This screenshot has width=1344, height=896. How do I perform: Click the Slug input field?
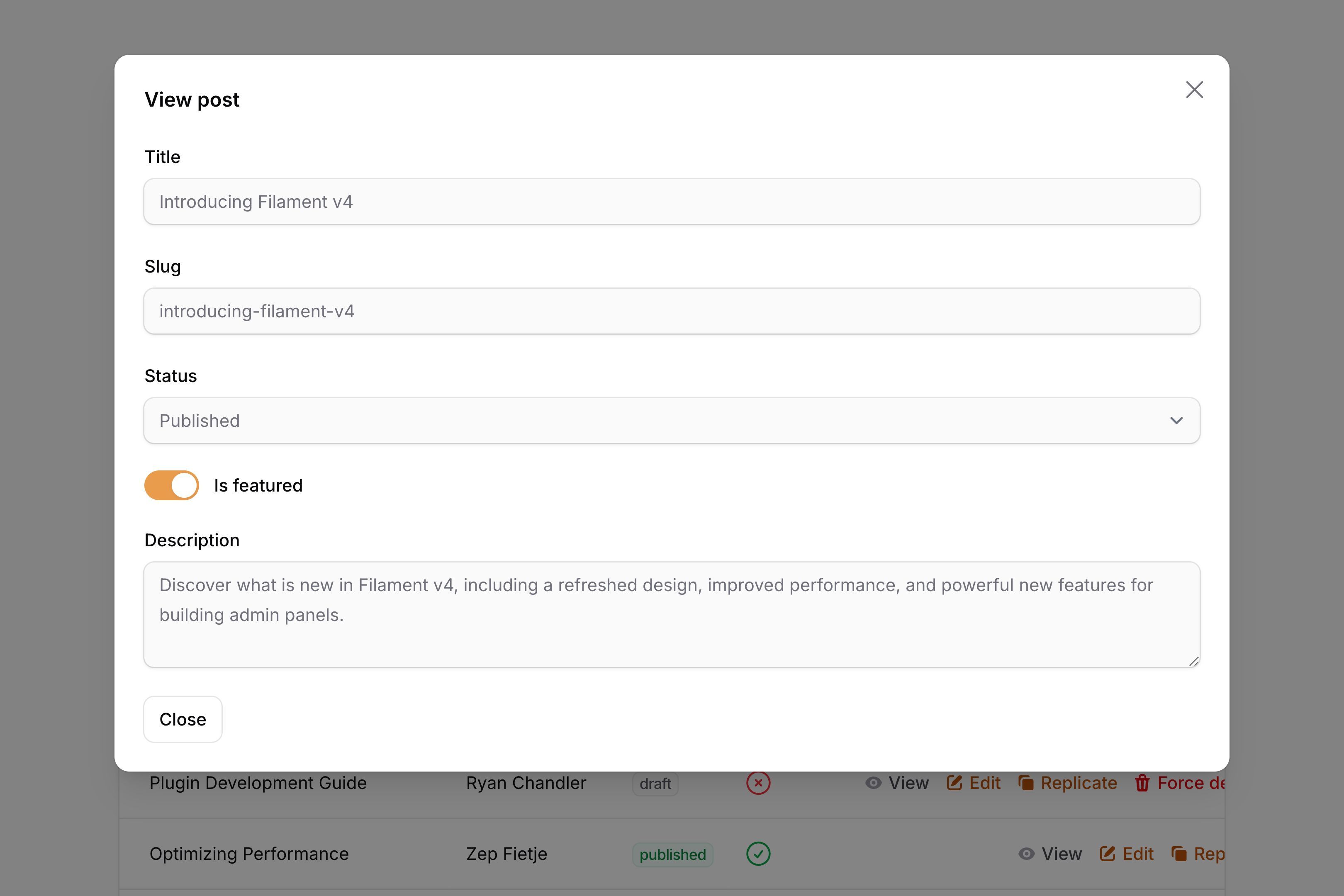pos(672,311)
